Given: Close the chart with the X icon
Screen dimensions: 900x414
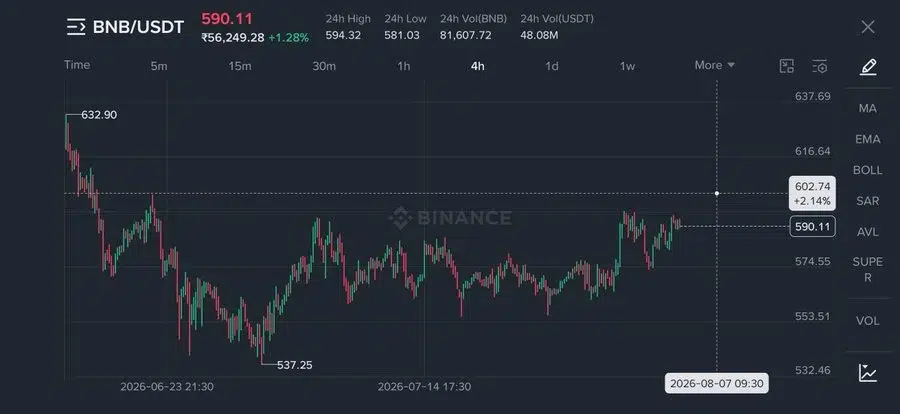Looking at the screenshot, I should 868,27.
